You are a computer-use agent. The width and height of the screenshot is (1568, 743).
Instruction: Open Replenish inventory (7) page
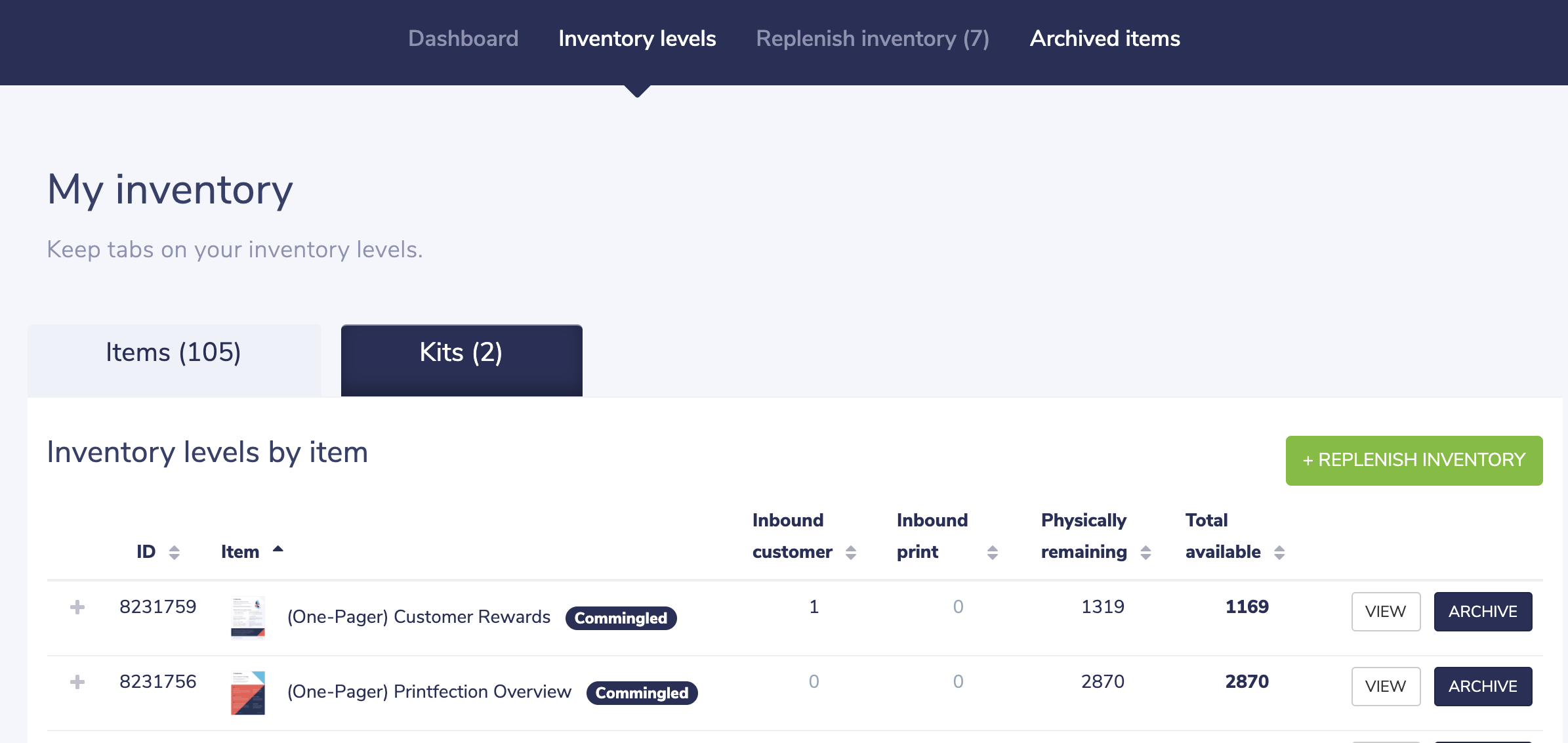tap(872, 39)
